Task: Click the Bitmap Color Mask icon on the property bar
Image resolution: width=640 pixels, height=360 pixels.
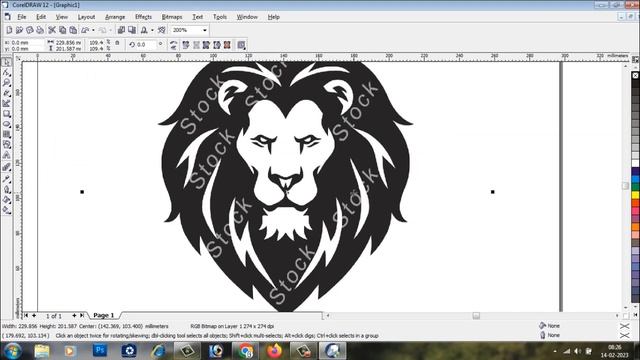Action: coord(227,45)
